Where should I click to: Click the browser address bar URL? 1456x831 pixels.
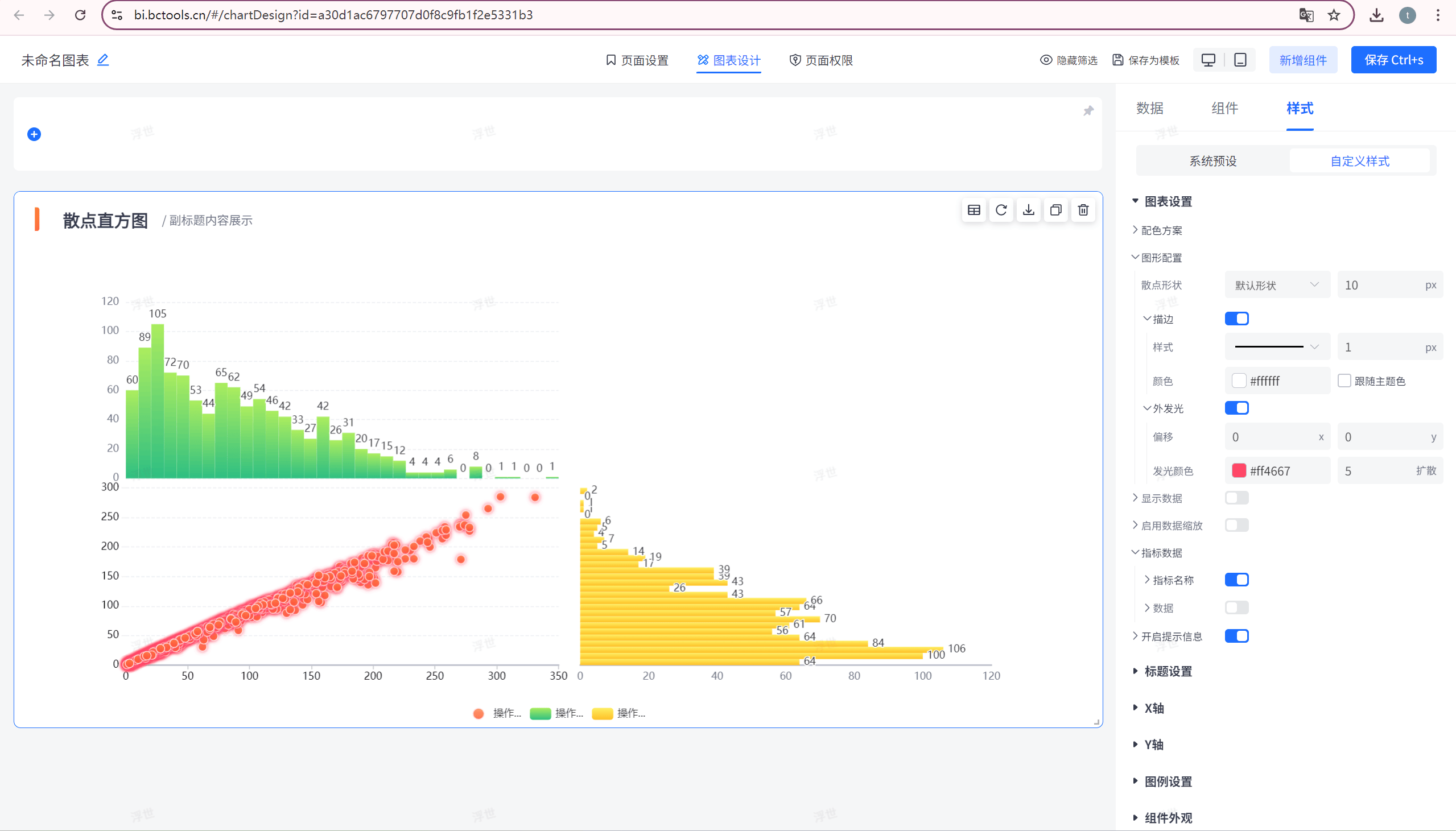pos(333,15)
